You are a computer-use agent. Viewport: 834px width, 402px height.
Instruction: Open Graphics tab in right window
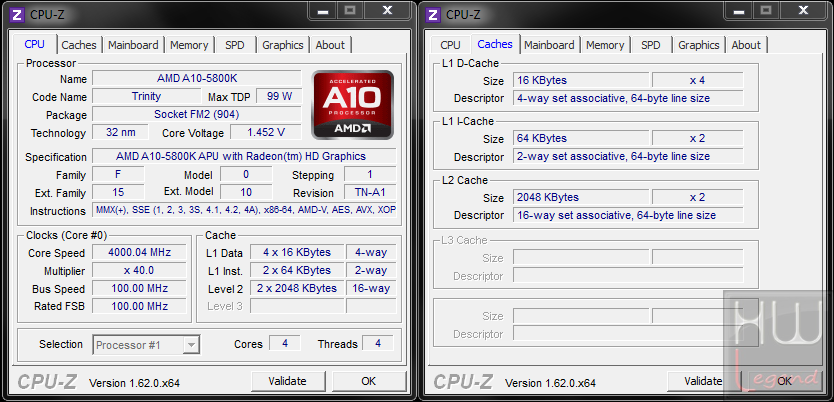click(698, 45)
